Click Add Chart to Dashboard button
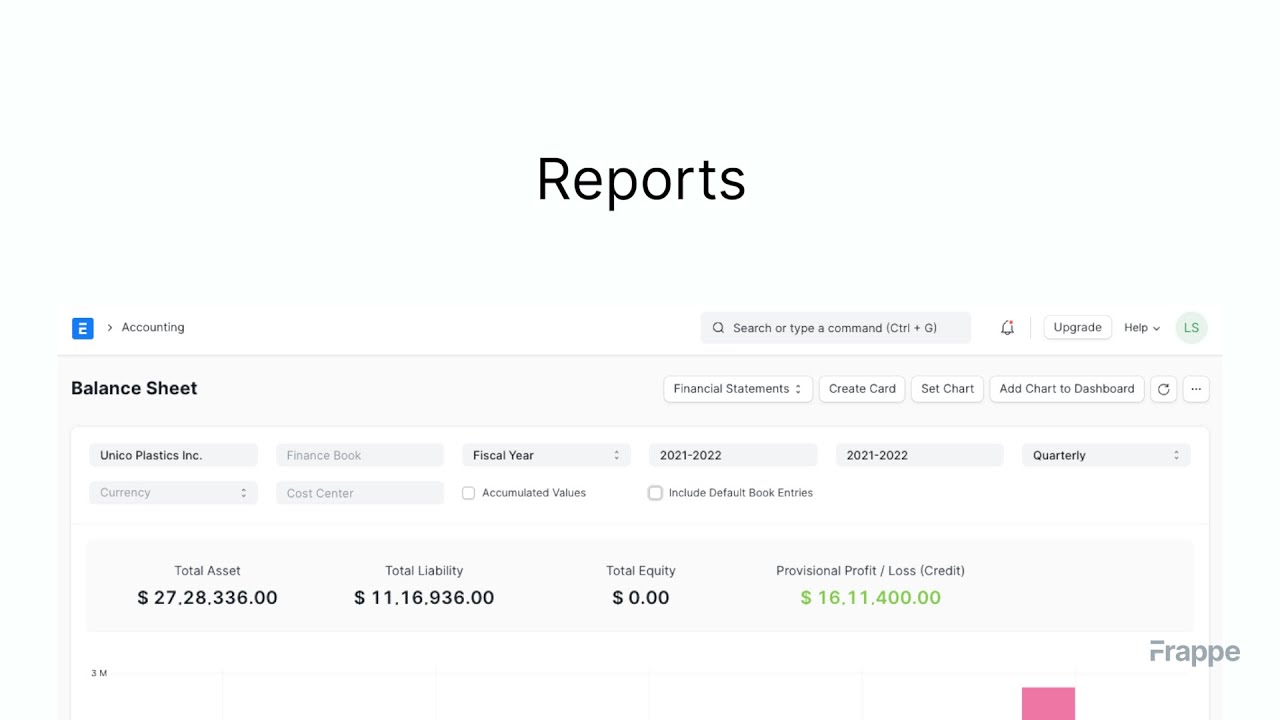 (x=1067, y=389)
